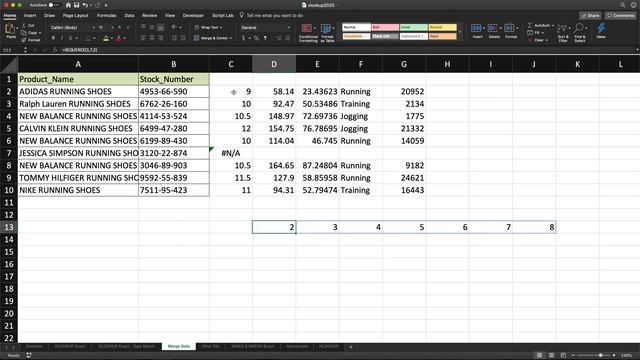Click the AutoSum sigma icon
This screenshot has width=640, height=360.
[530, 25]
